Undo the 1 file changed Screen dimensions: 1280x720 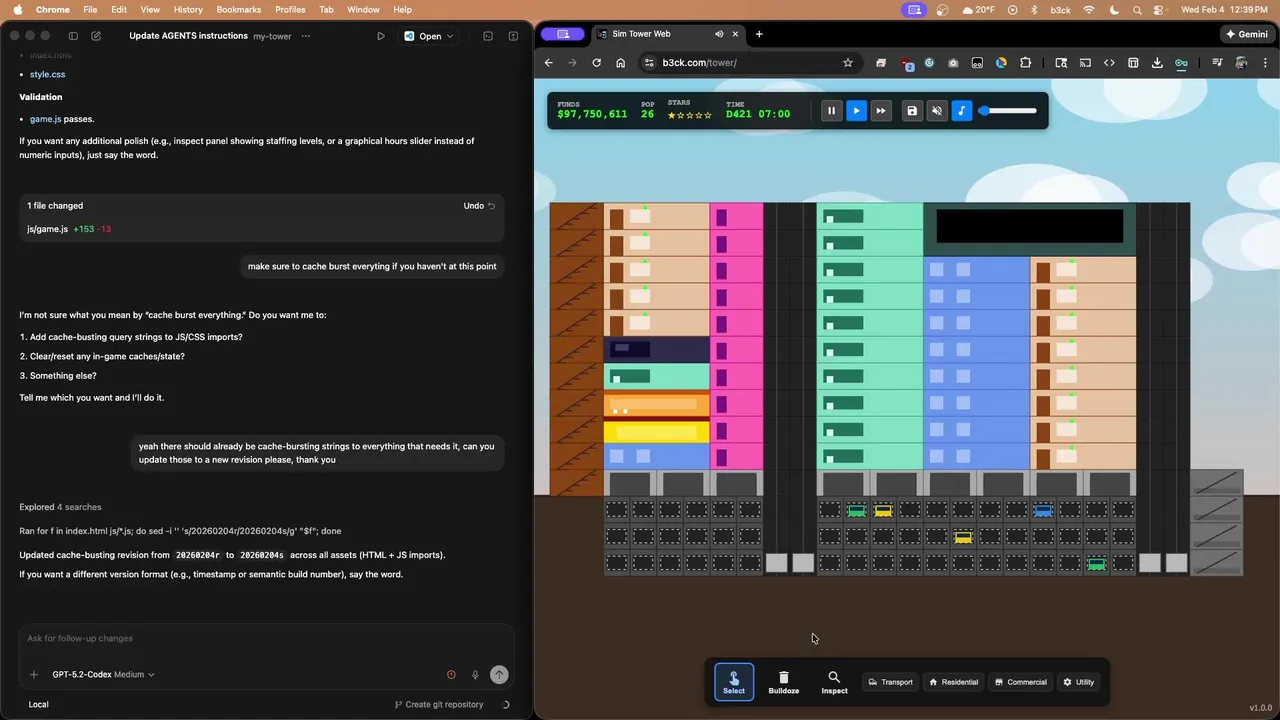479,206
